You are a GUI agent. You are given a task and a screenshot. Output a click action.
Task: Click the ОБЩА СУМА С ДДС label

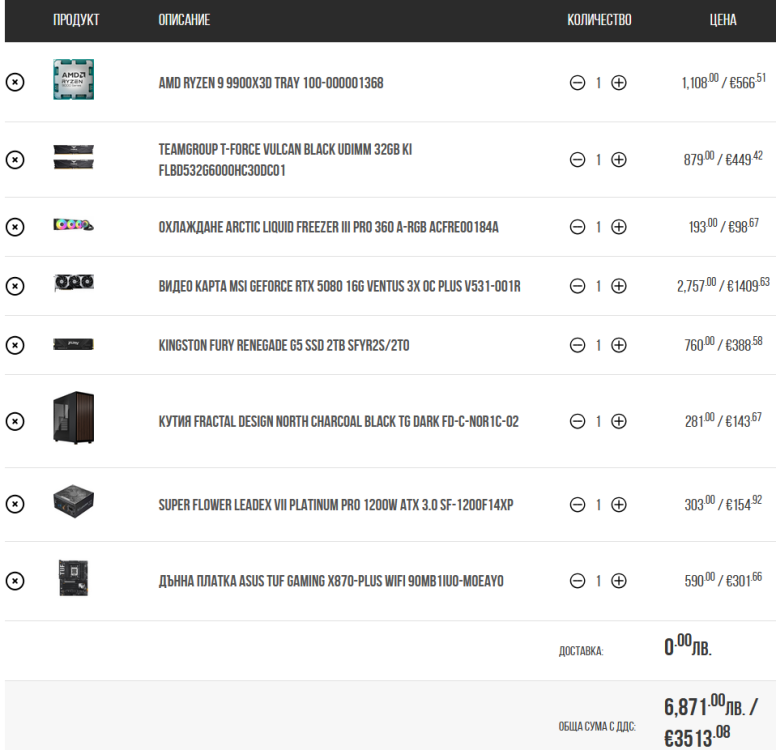[x=597, y=726]
